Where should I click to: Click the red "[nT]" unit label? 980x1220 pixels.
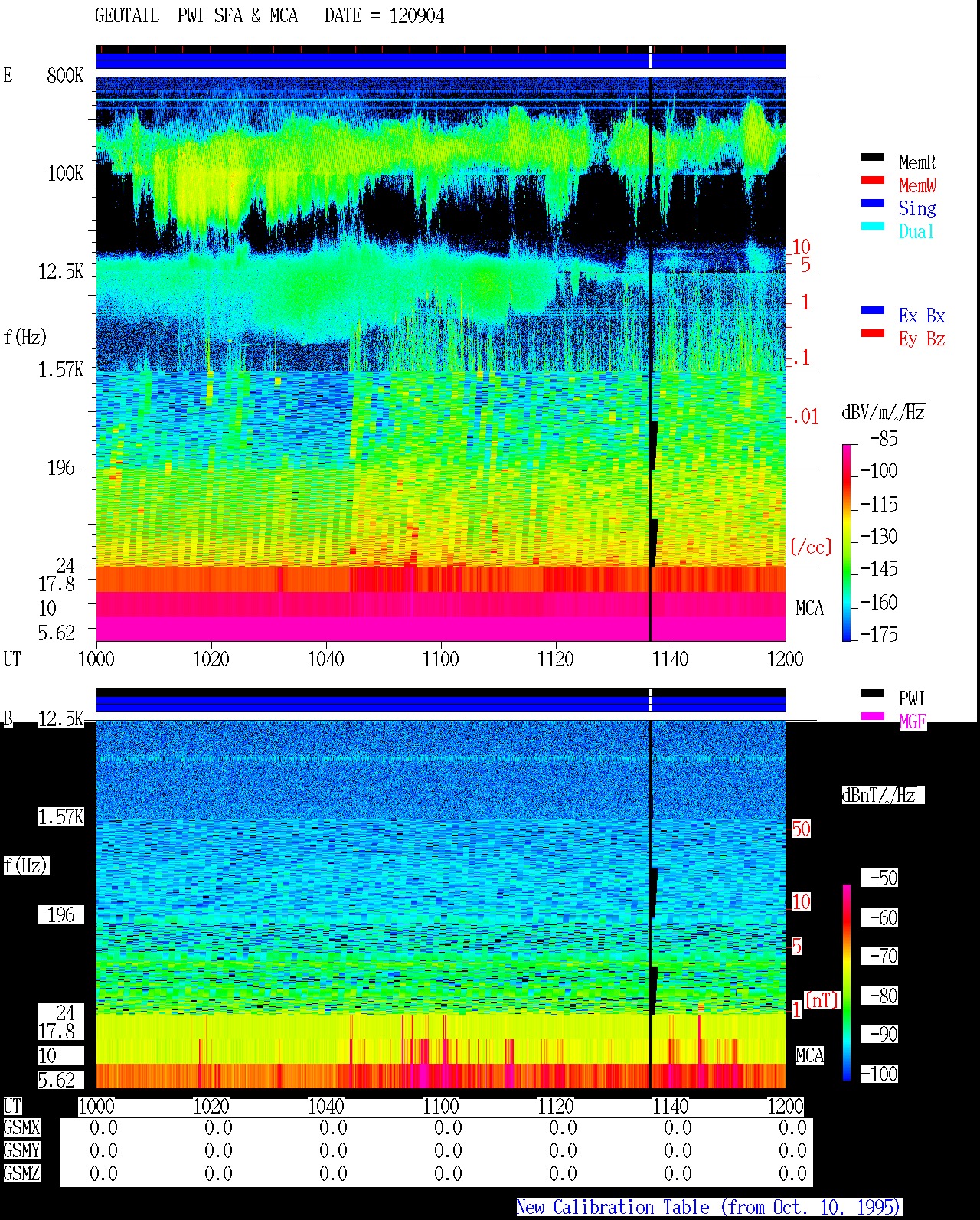click(822, 1000)
